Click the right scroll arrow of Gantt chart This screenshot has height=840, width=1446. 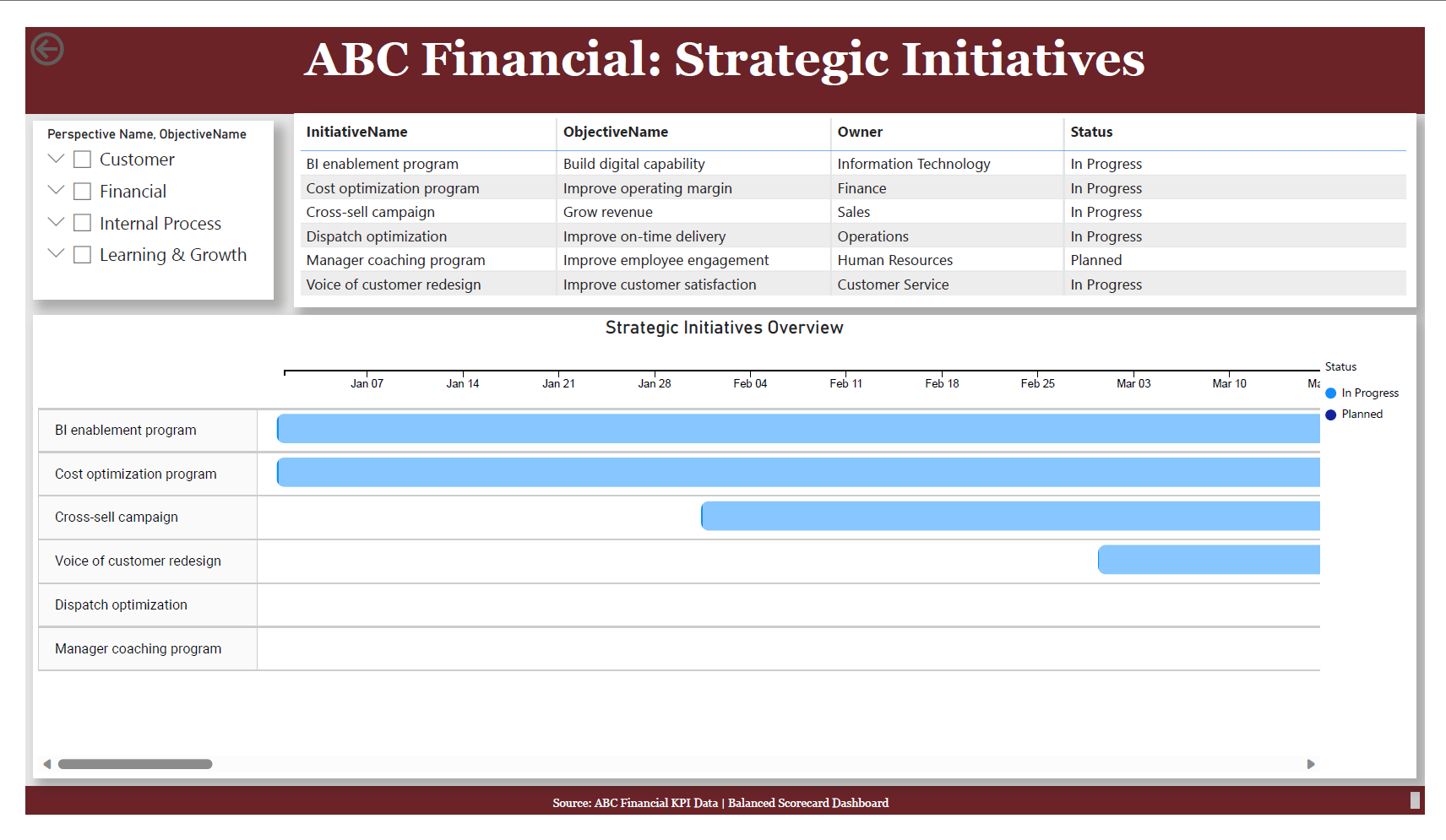(1311, 764)
